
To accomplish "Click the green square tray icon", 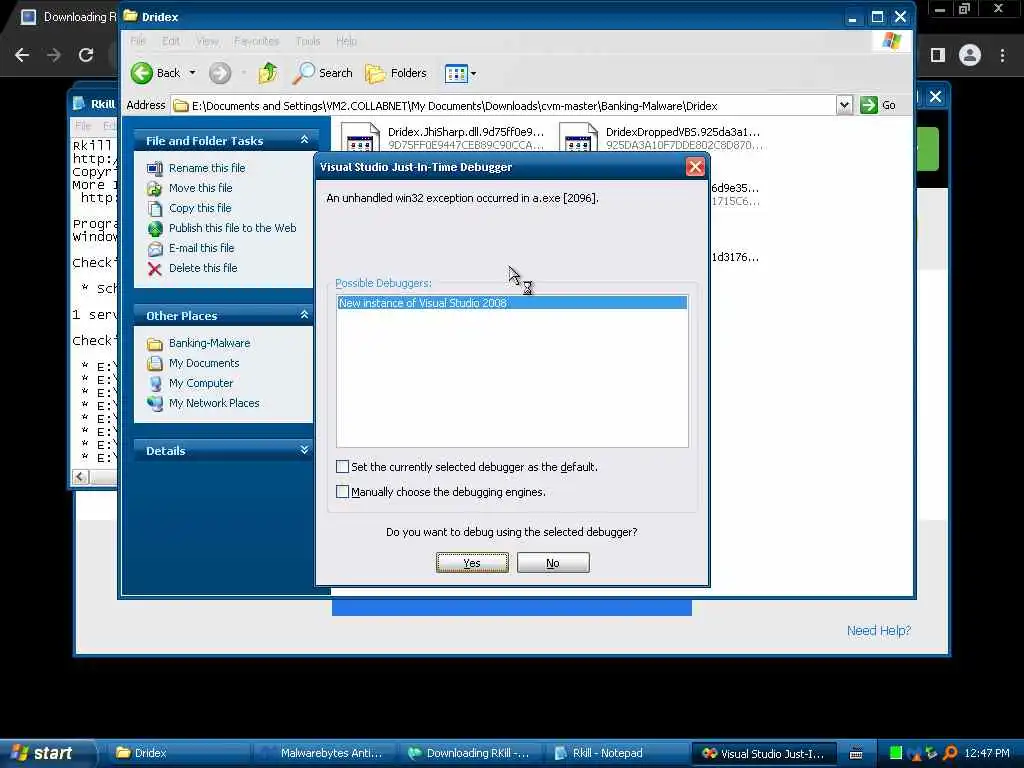I will [x=896, y=753].
